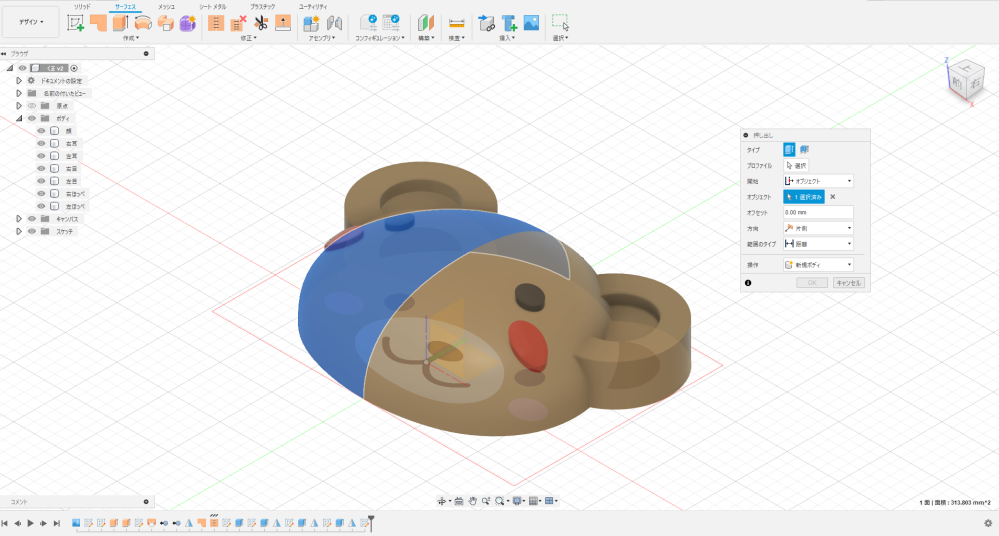Click キャンセル in extrude dialog
Screen dimensions: 999x536
tap(848, 283)
